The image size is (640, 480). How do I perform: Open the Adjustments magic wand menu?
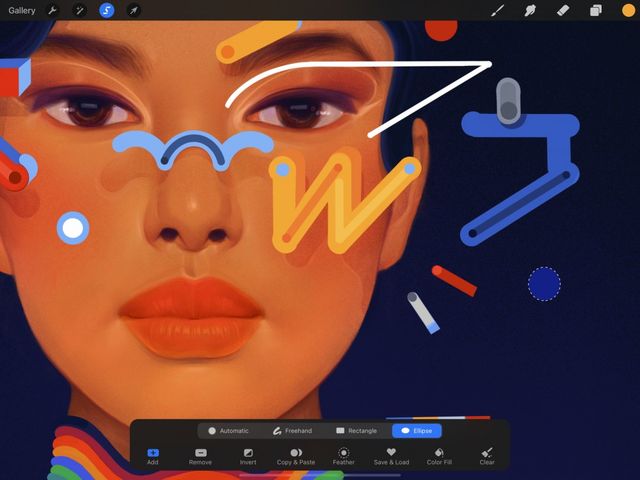79,11
